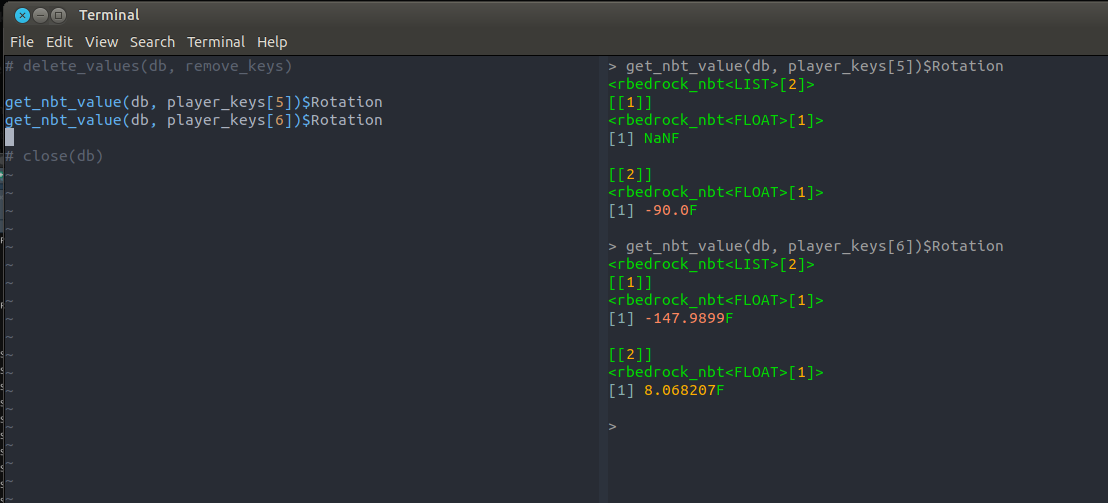Open the Search menu

point(152,42)
